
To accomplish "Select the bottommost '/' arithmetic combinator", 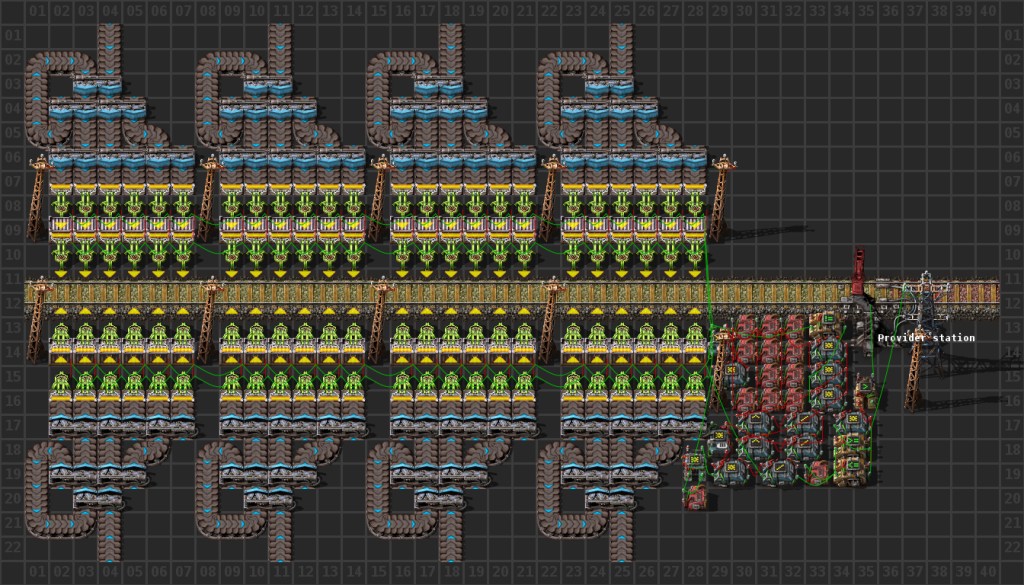I will point(778,473).
